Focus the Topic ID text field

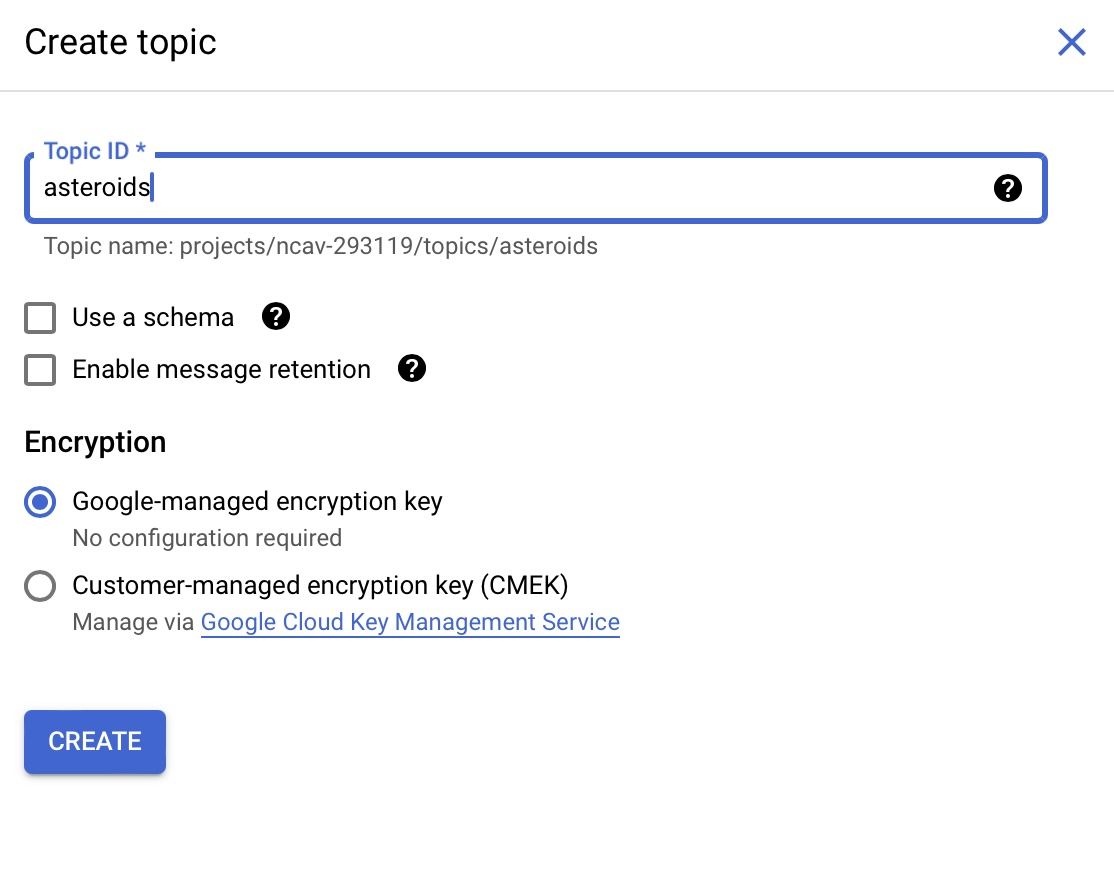point(536,188)
